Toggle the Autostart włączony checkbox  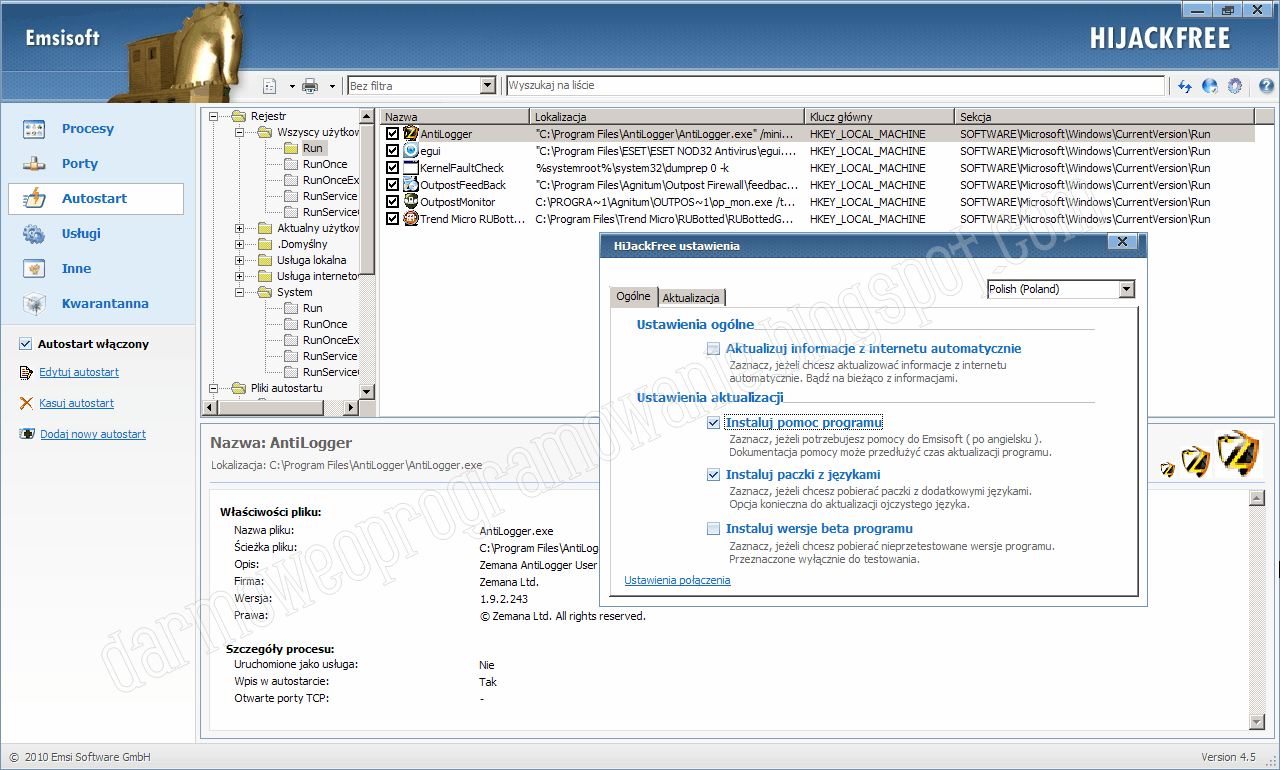(x=25, y=344)
